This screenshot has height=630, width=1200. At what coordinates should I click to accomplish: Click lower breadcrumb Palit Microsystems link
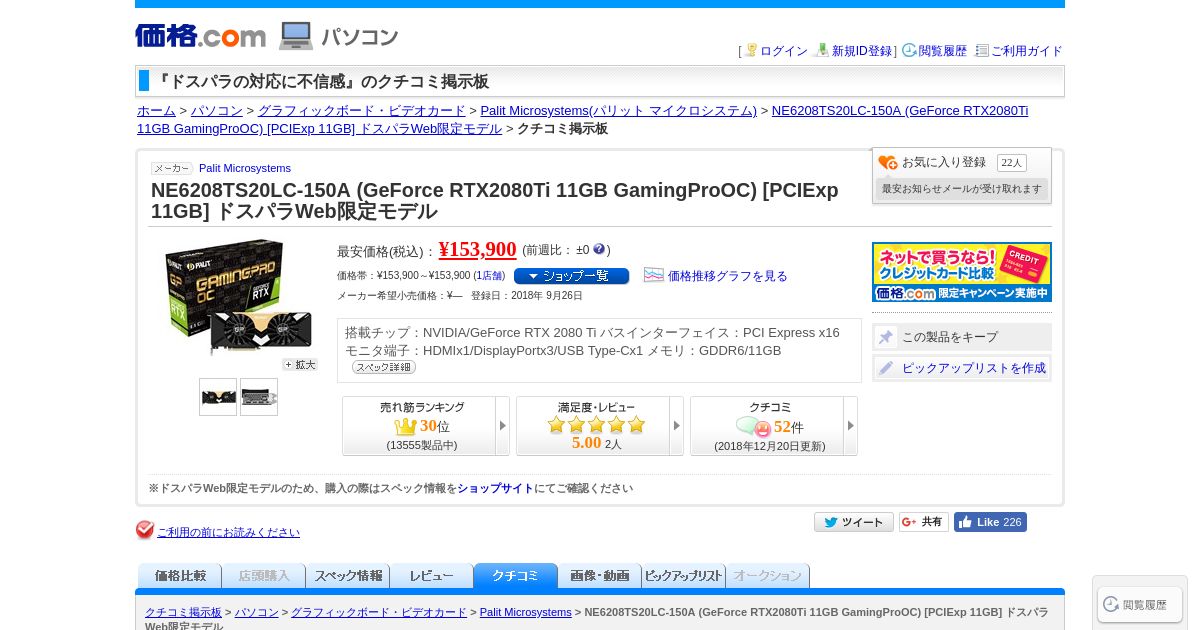(x=526, y=612)
